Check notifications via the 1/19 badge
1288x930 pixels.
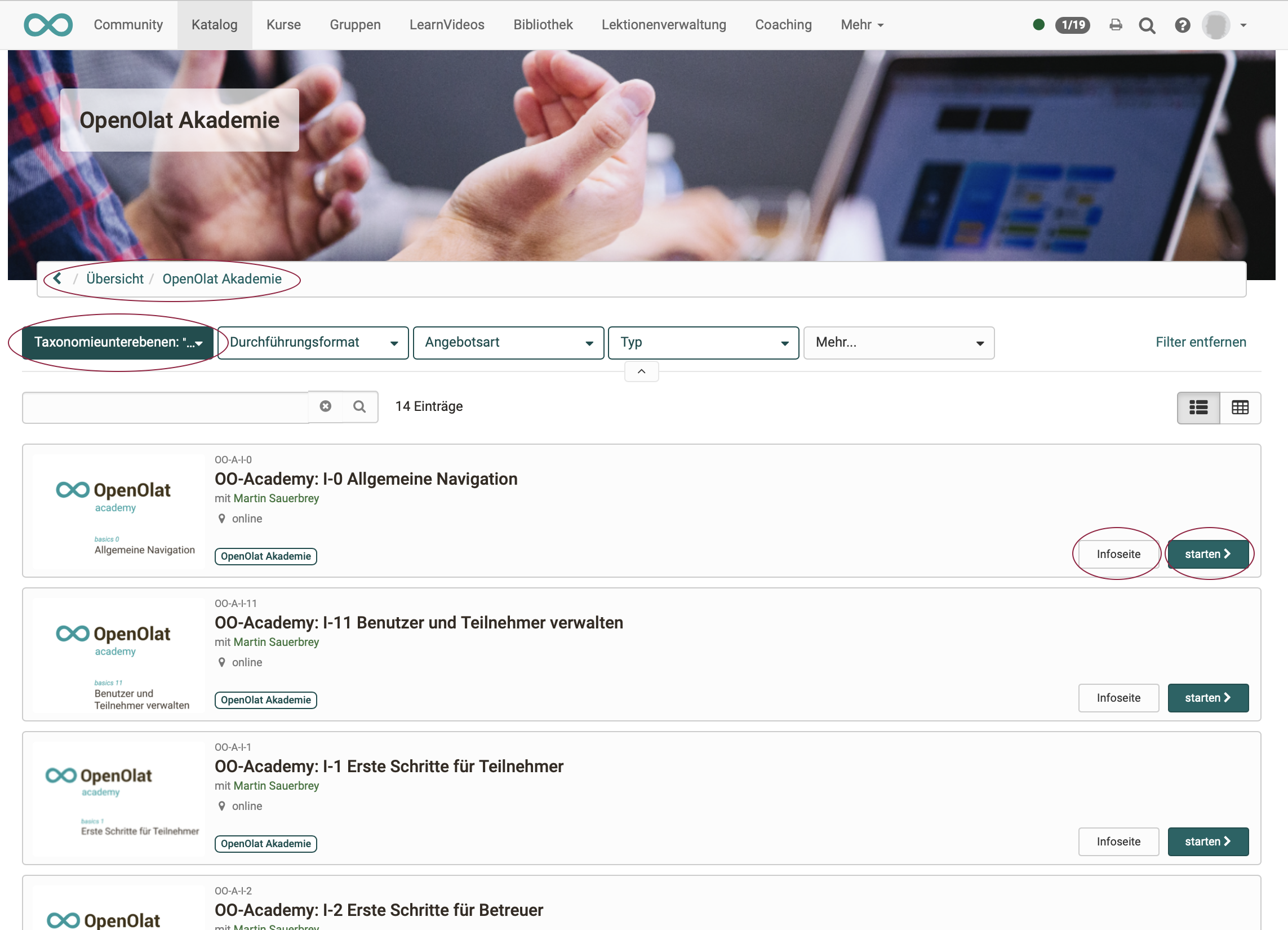pos(1072,25)
